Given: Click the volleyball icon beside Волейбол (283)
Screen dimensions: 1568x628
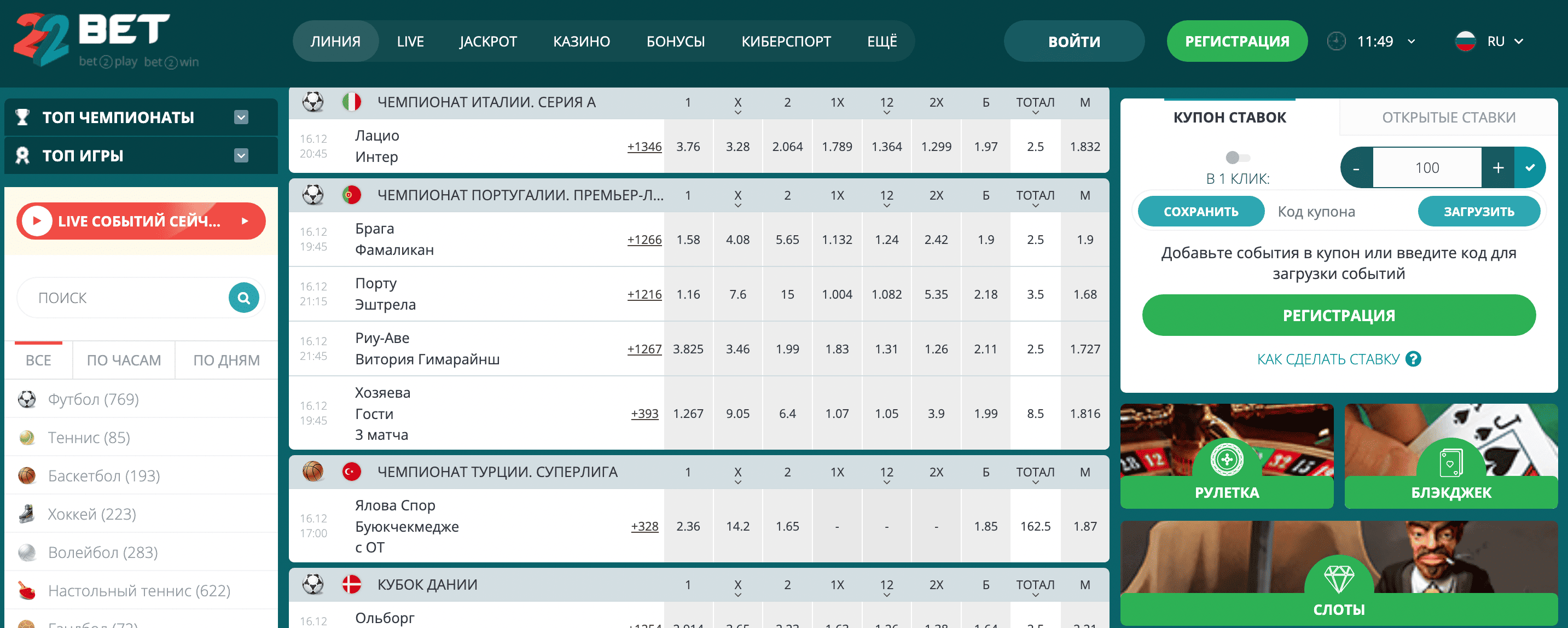Looking at the screenshot, I should 27,553.
